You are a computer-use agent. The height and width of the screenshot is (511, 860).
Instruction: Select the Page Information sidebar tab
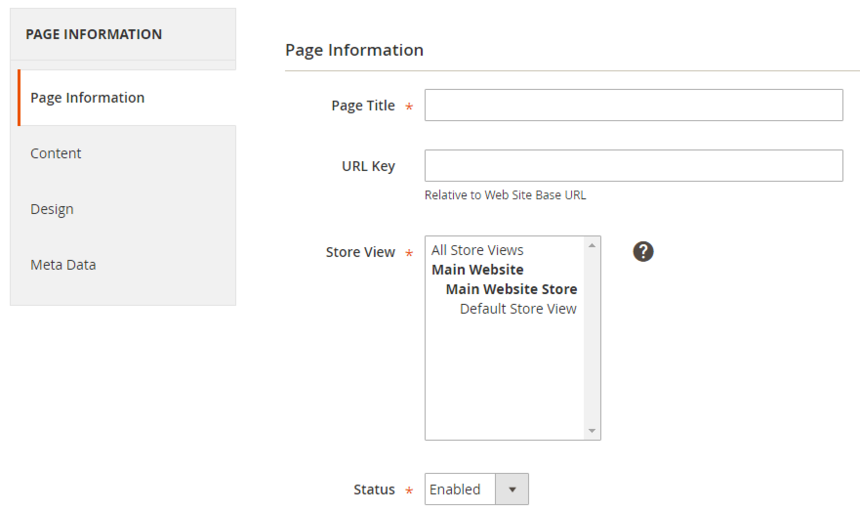(x=88, y=98)
